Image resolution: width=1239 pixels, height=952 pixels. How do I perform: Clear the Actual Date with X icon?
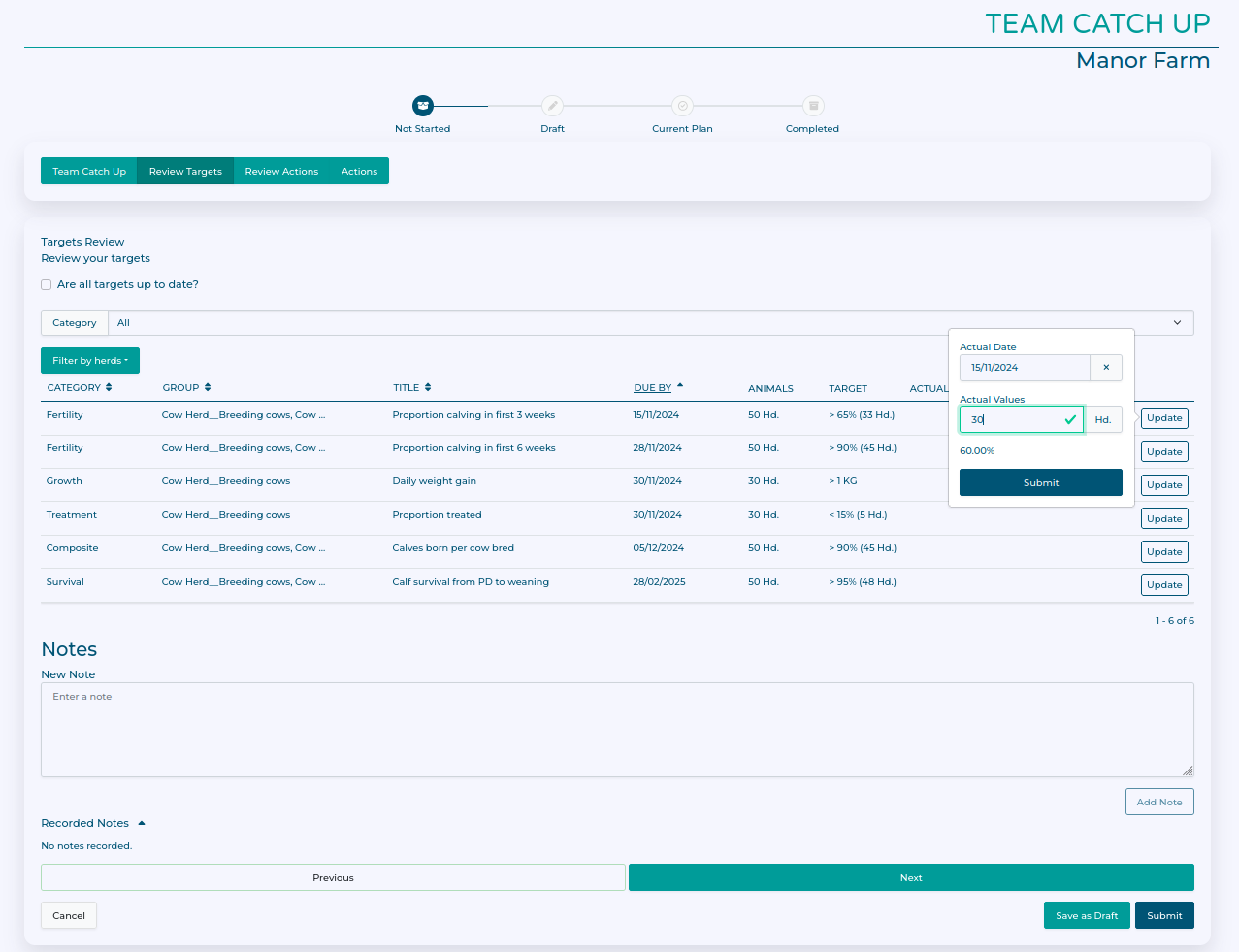tap(1106, 368)
